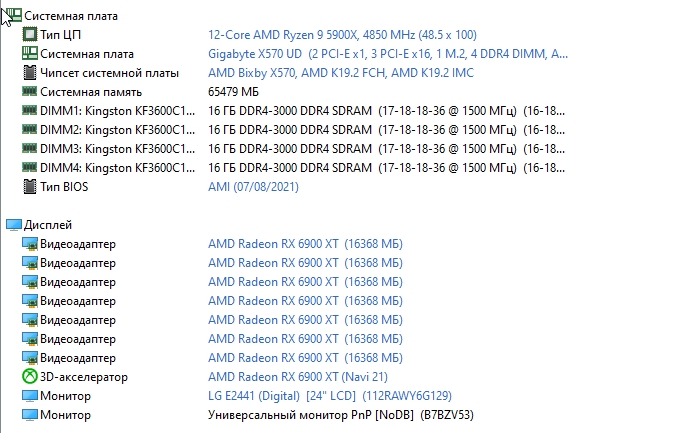This screenshot has width=699, height=433.
Task: Select the DIMM4: Kingston KF3600C1 row
Action: pyautogui.click(x=110, y=168)
